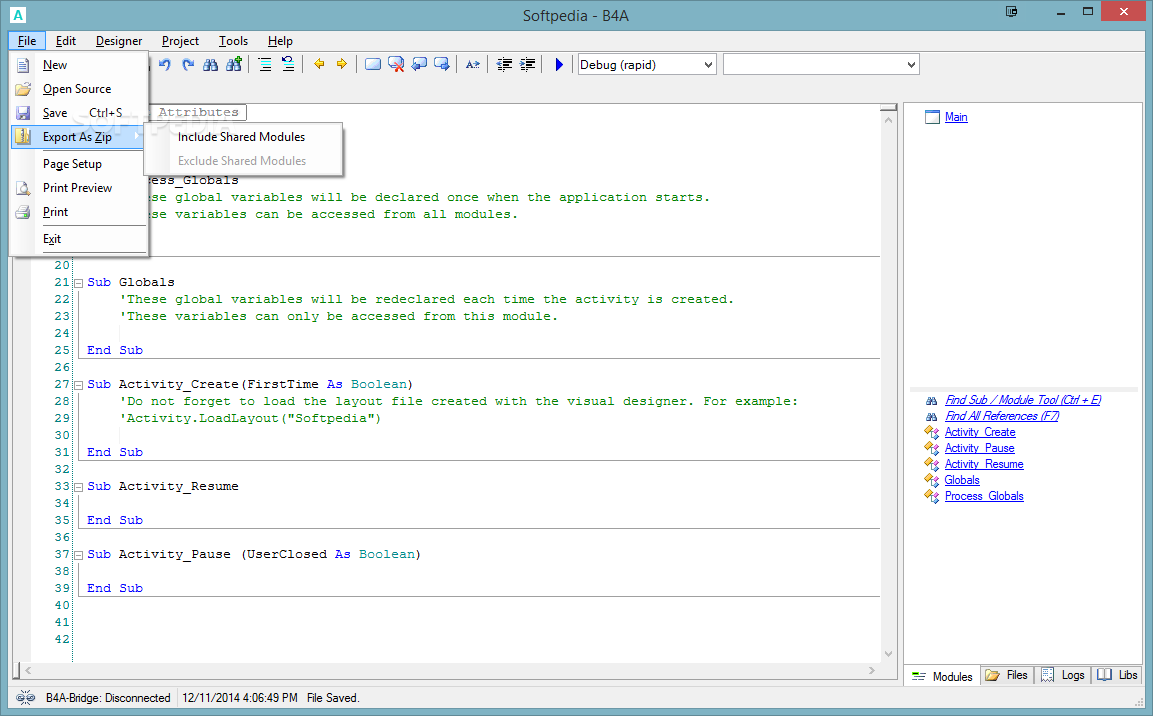The height and width of the screenshot is (716, 1153).
Task: Click the Print Preview magnifier icon
Action: click(24, 188)
